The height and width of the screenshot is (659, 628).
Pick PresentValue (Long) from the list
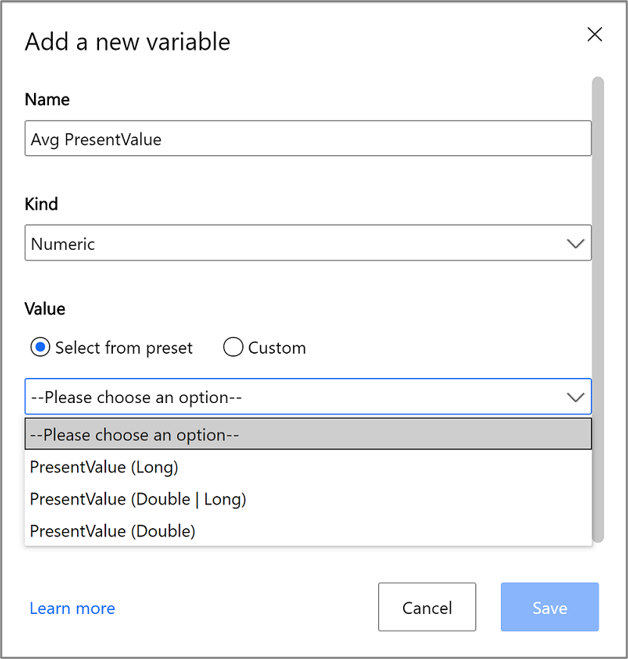[x=104, y=467]
